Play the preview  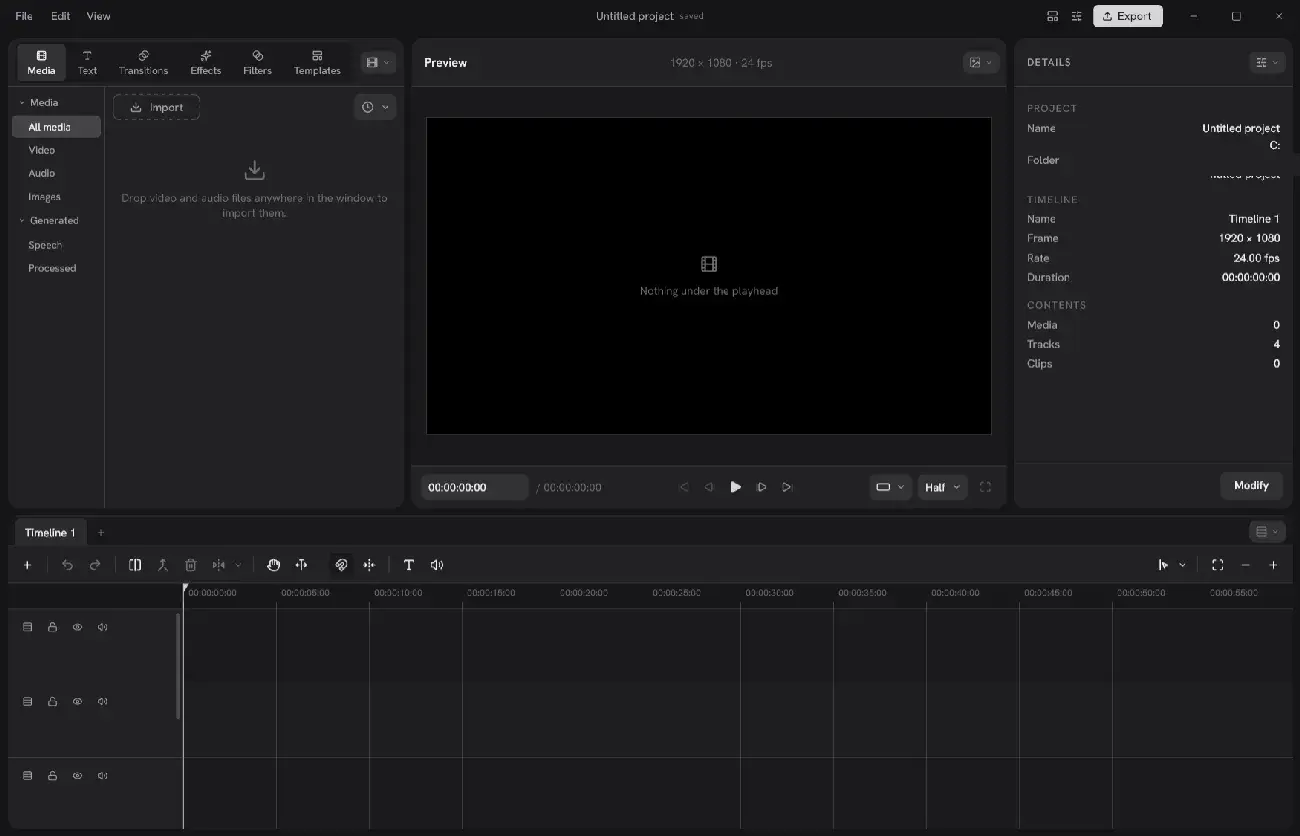(735, 487)
